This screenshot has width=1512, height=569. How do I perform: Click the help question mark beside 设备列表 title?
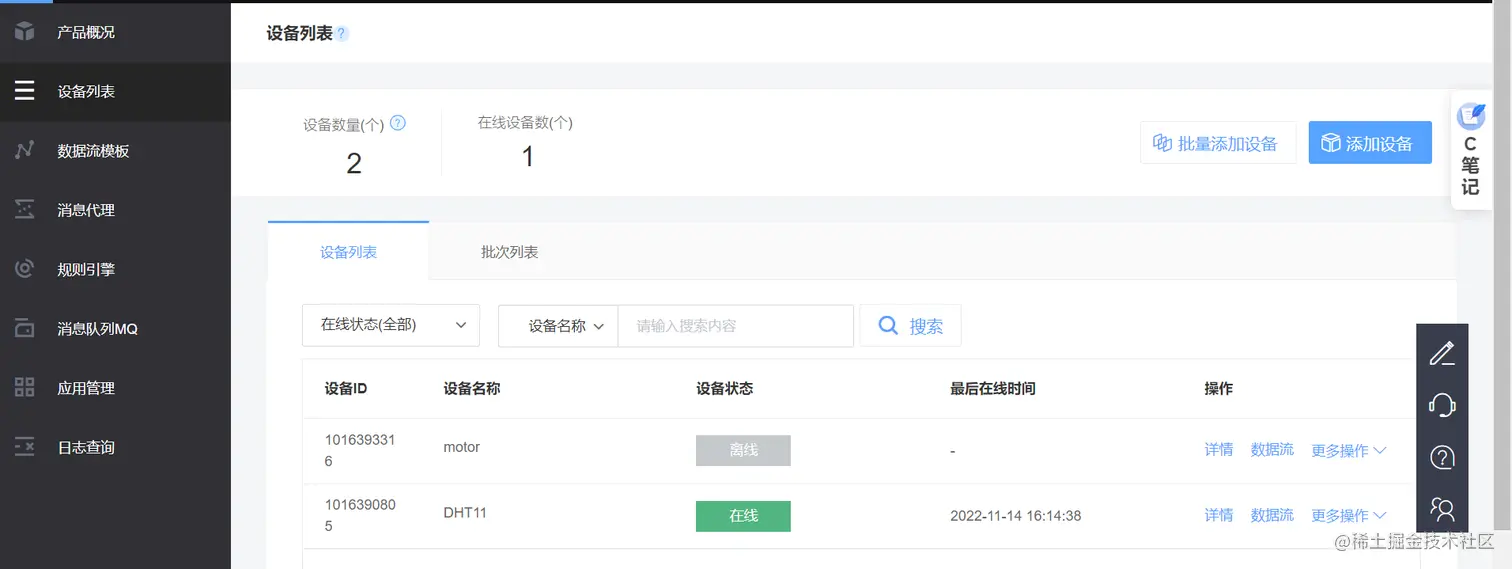[342, 34]
